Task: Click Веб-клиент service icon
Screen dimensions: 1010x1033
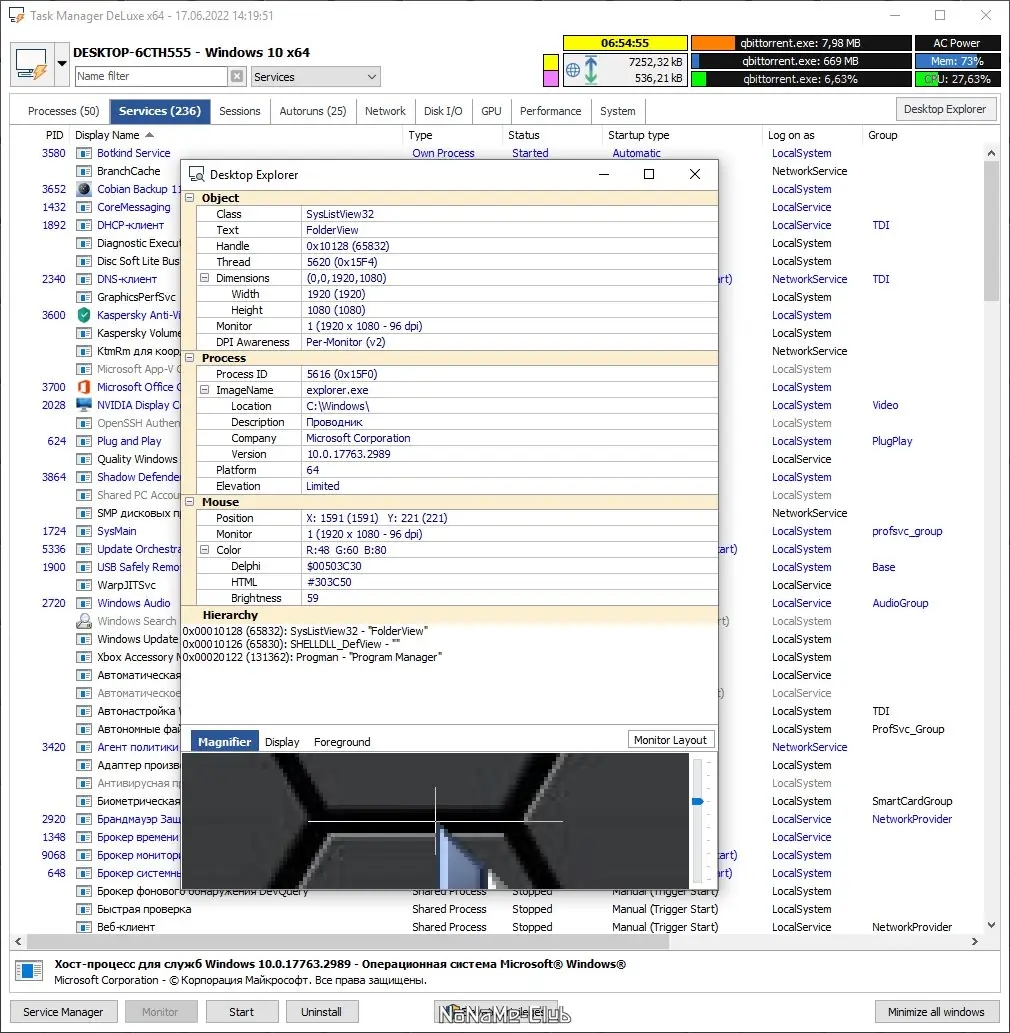Action: pyautogui.click(x=84, y=927)
